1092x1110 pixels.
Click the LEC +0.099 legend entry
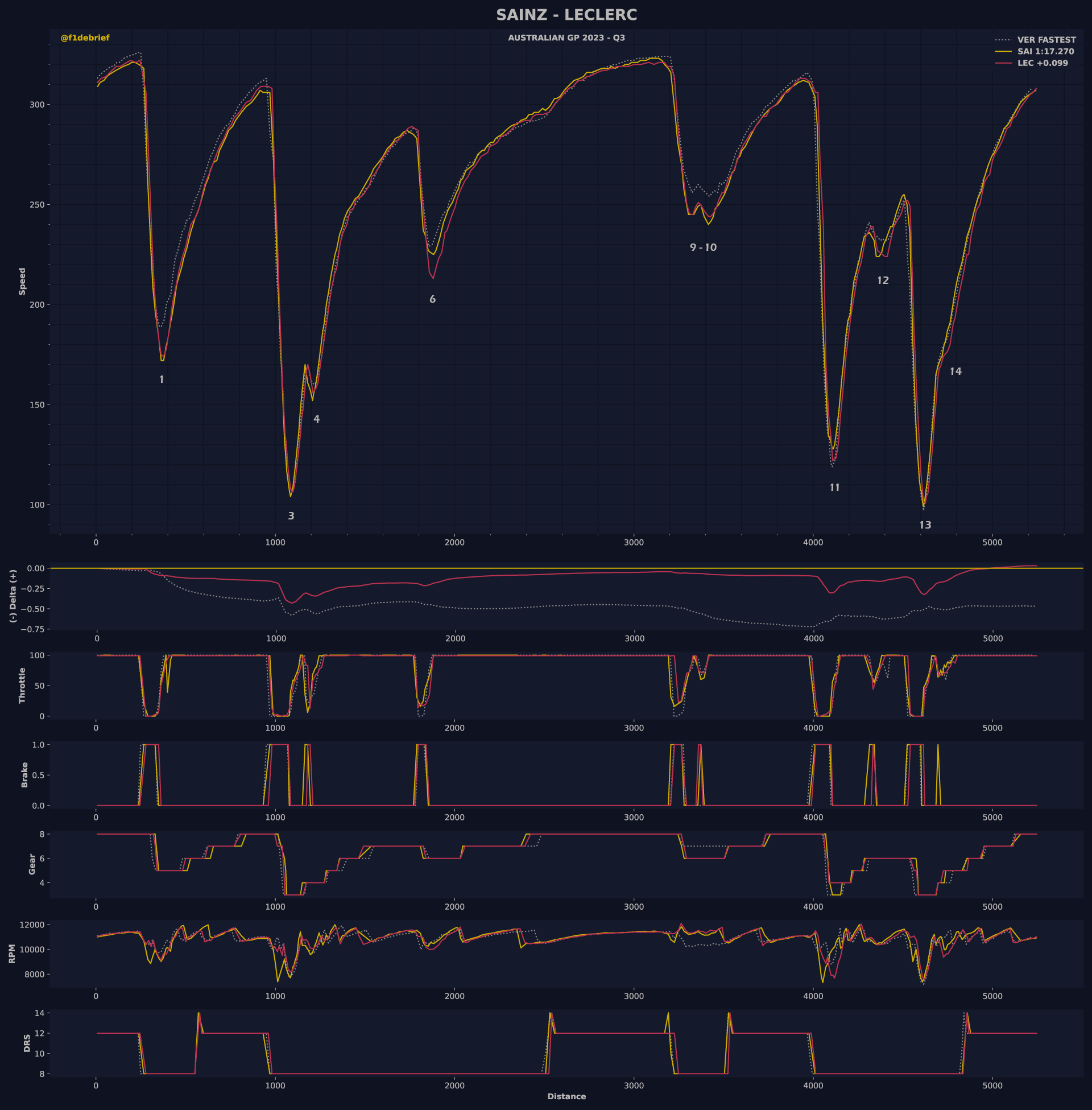click(1042, 63)
